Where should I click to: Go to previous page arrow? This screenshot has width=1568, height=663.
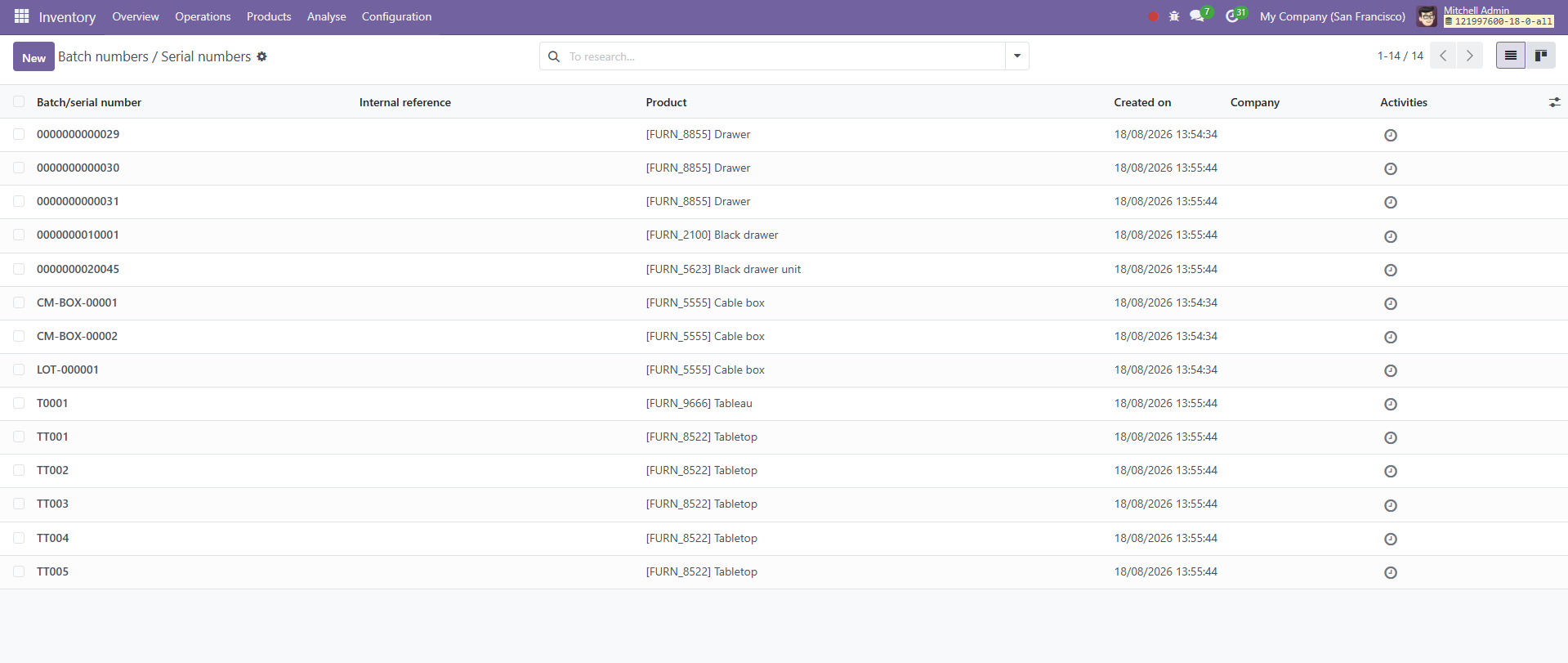pos(1443,56)
